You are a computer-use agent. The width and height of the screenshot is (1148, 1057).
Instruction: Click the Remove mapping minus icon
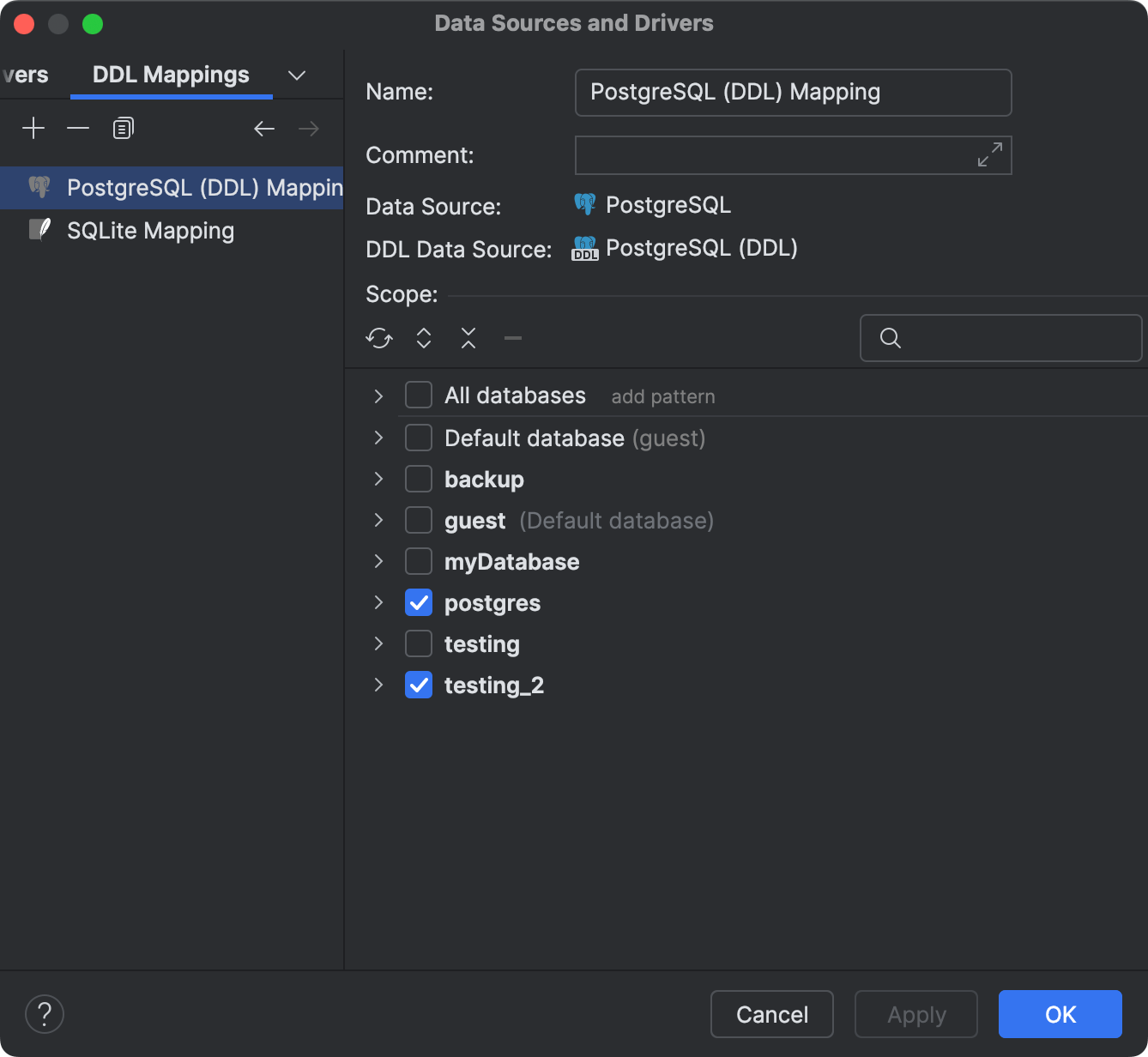tap(78, 128)
